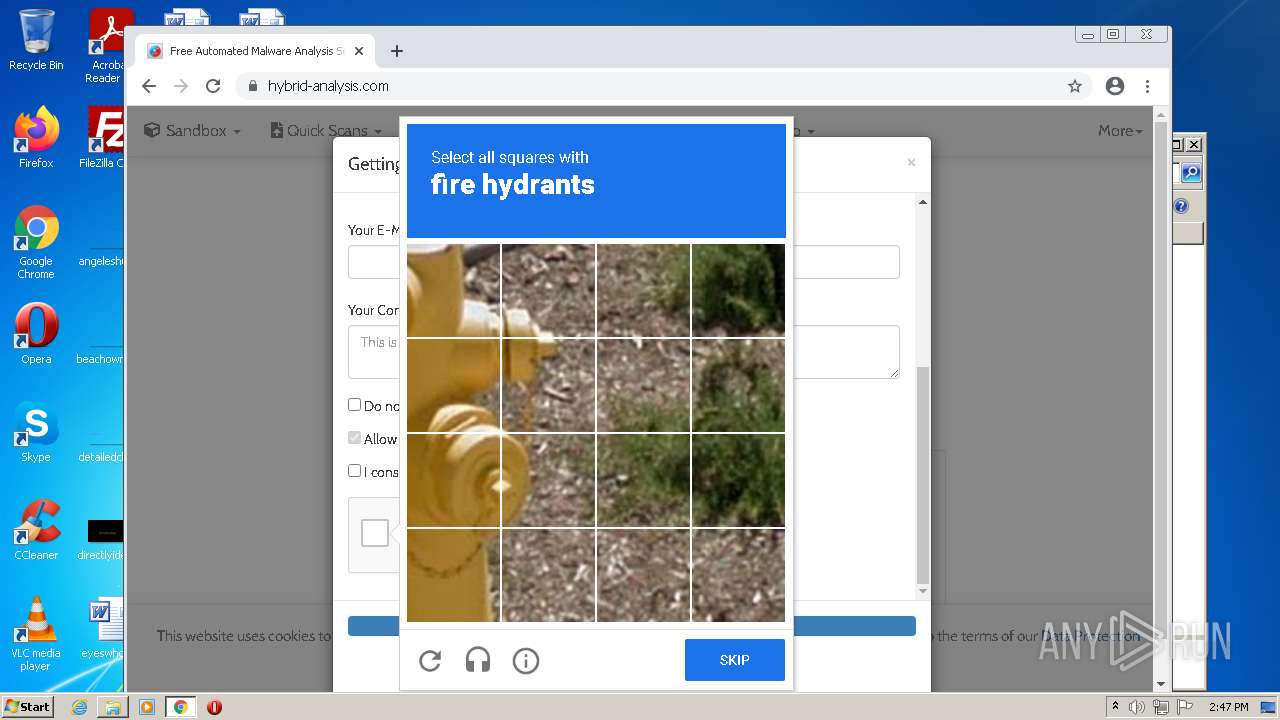Select tile with hydrant front outlet

[453, 480]
